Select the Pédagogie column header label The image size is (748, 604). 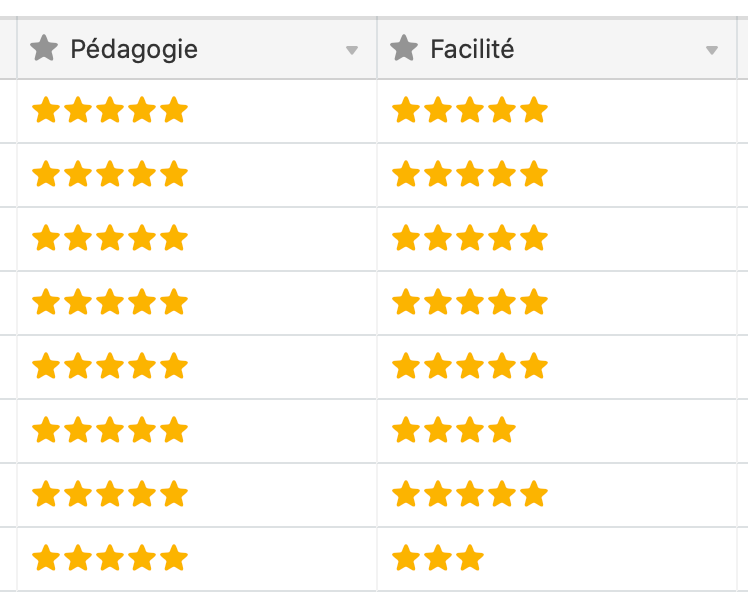point(134,48)
